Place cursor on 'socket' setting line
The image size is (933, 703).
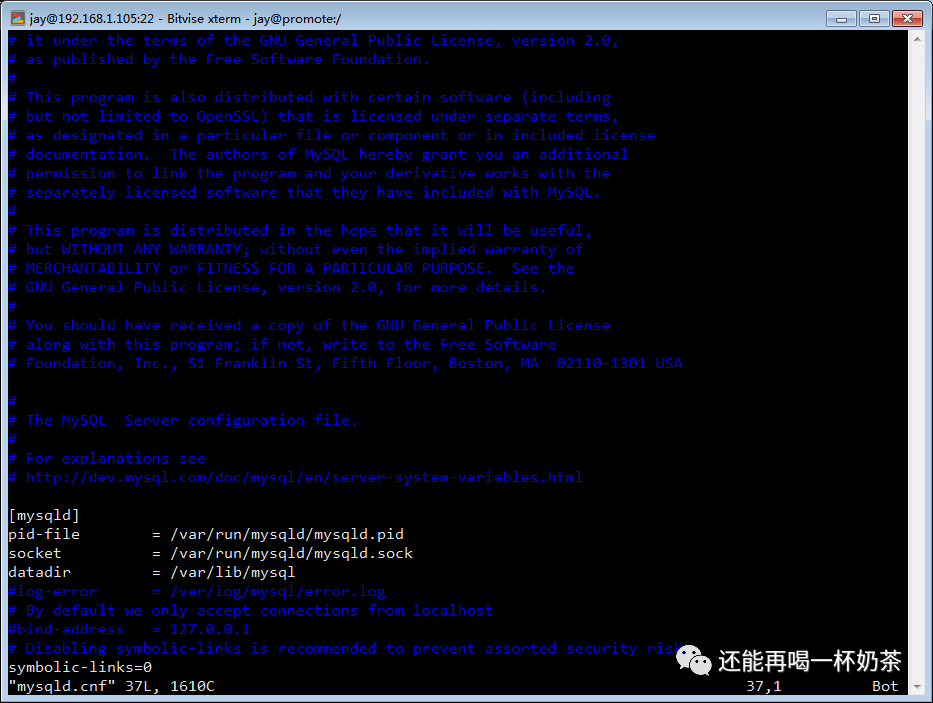[211, 554]
